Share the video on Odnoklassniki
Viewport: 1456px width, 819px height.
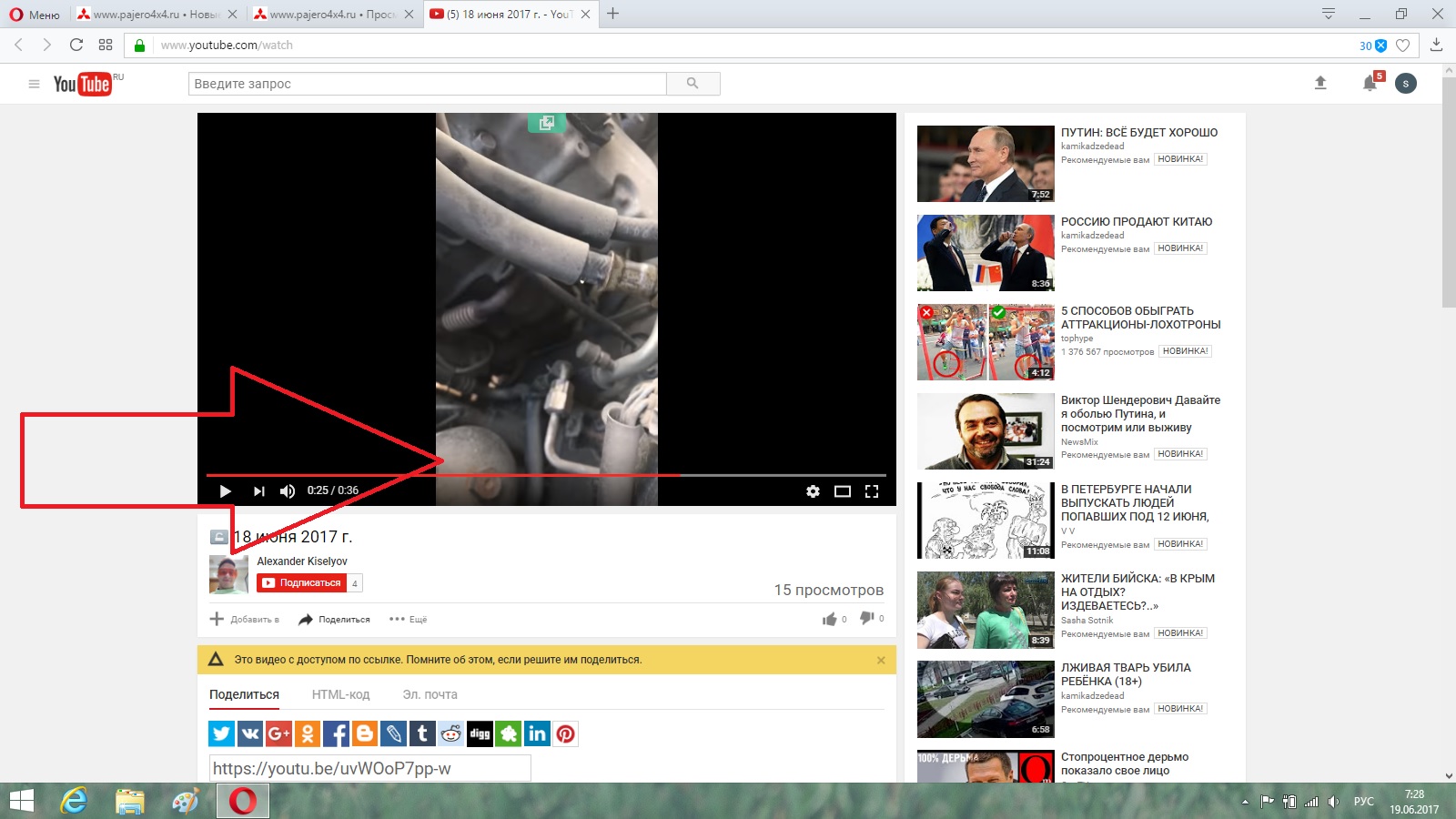click(x=308, y=733)
